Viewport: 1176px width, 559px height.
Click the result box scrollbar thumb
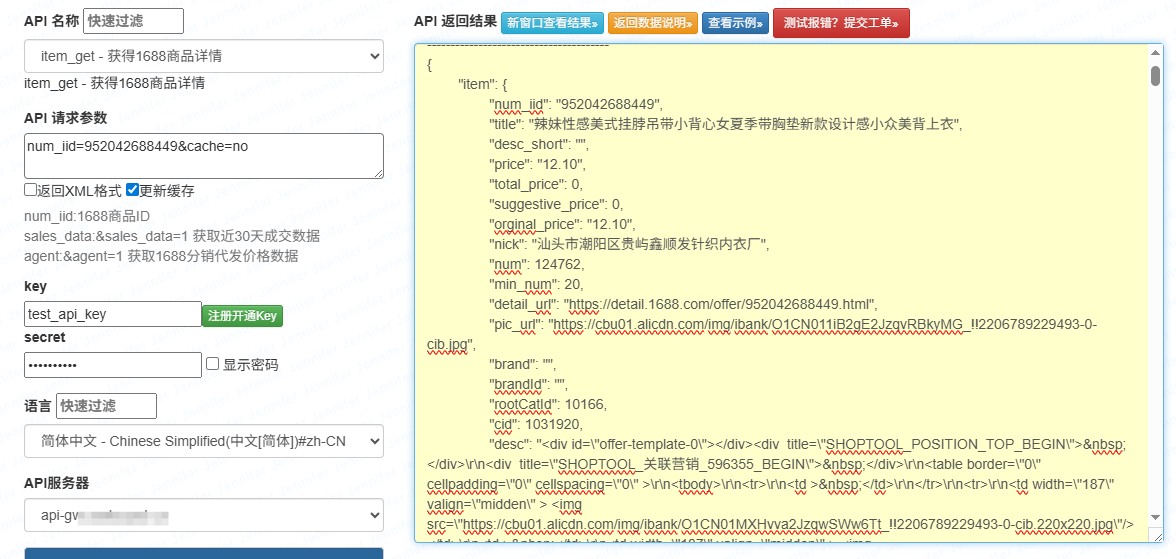1156,74
